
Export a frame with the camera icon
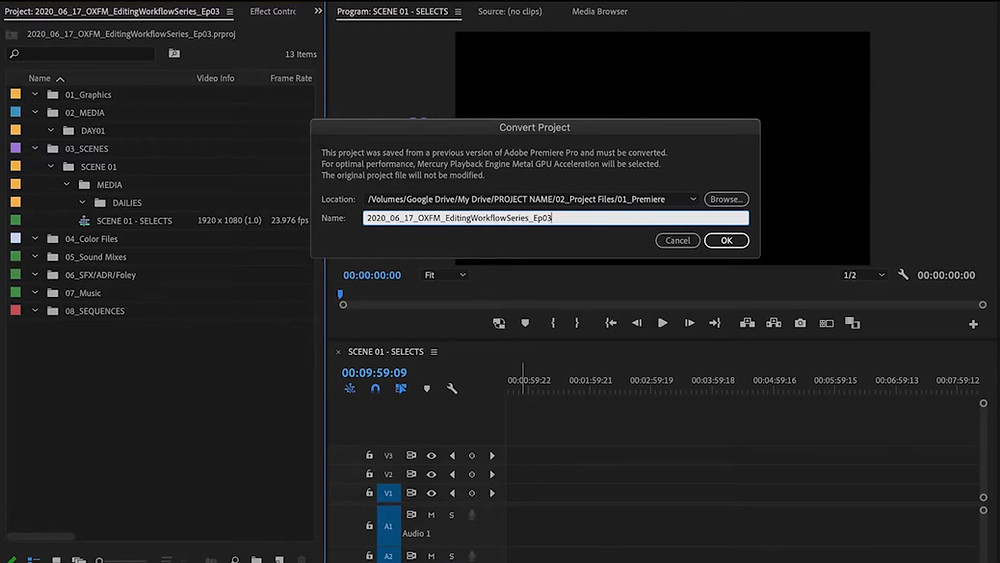coord(800,323)
